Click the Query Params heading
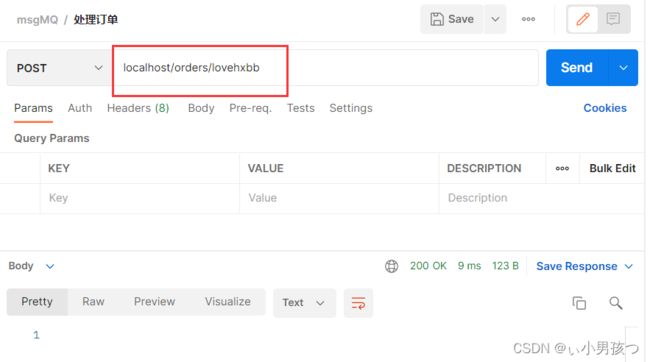The height and width of the screenshot is (362, 650). (x=51, y=138)
